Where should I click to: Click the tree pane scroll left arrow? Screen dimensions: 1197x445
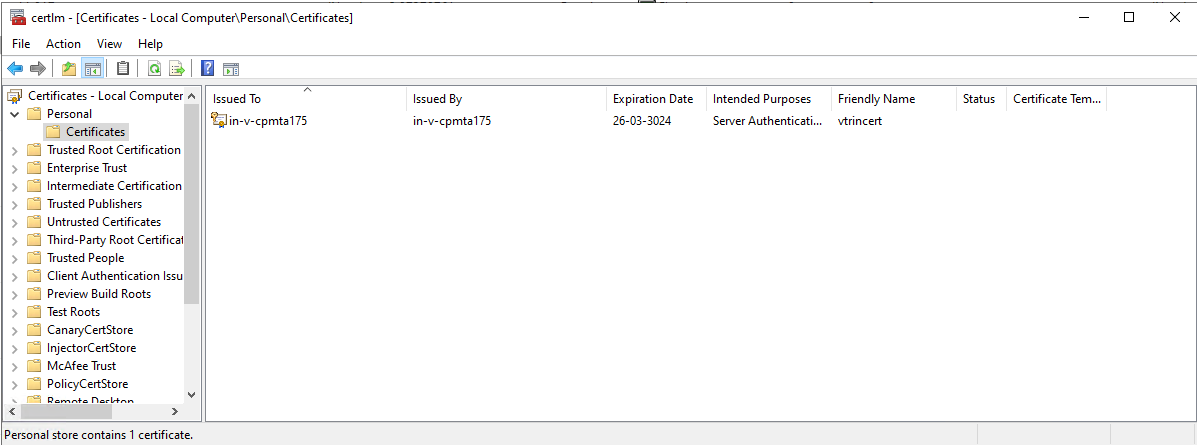(11, 411)
